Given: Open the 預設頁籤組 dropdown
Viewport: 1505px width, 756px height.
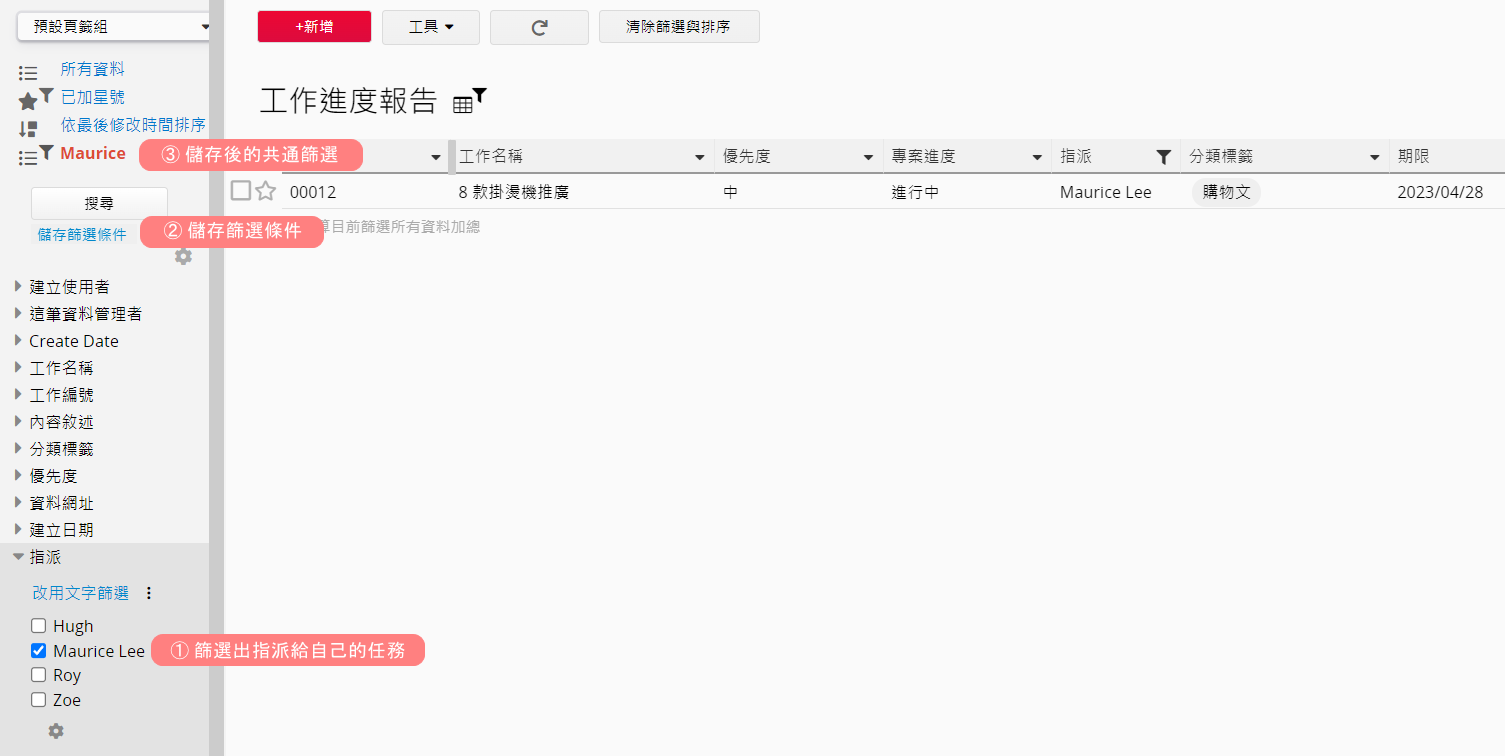Looking at the screenshot, I should (x=113, y=27).
